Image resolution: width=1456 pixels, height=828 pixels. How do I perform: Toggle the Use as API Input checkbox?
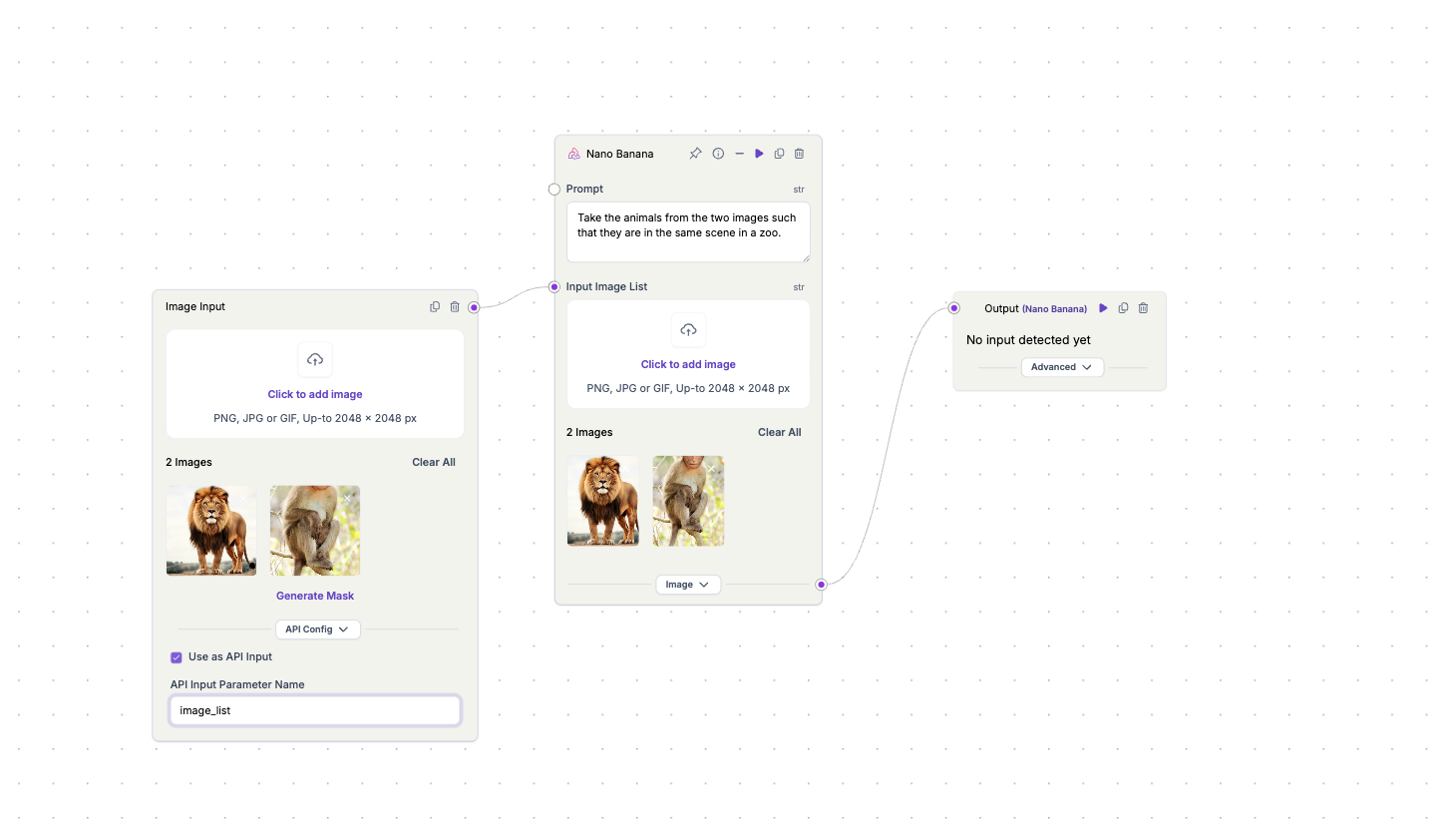point(177,657)
